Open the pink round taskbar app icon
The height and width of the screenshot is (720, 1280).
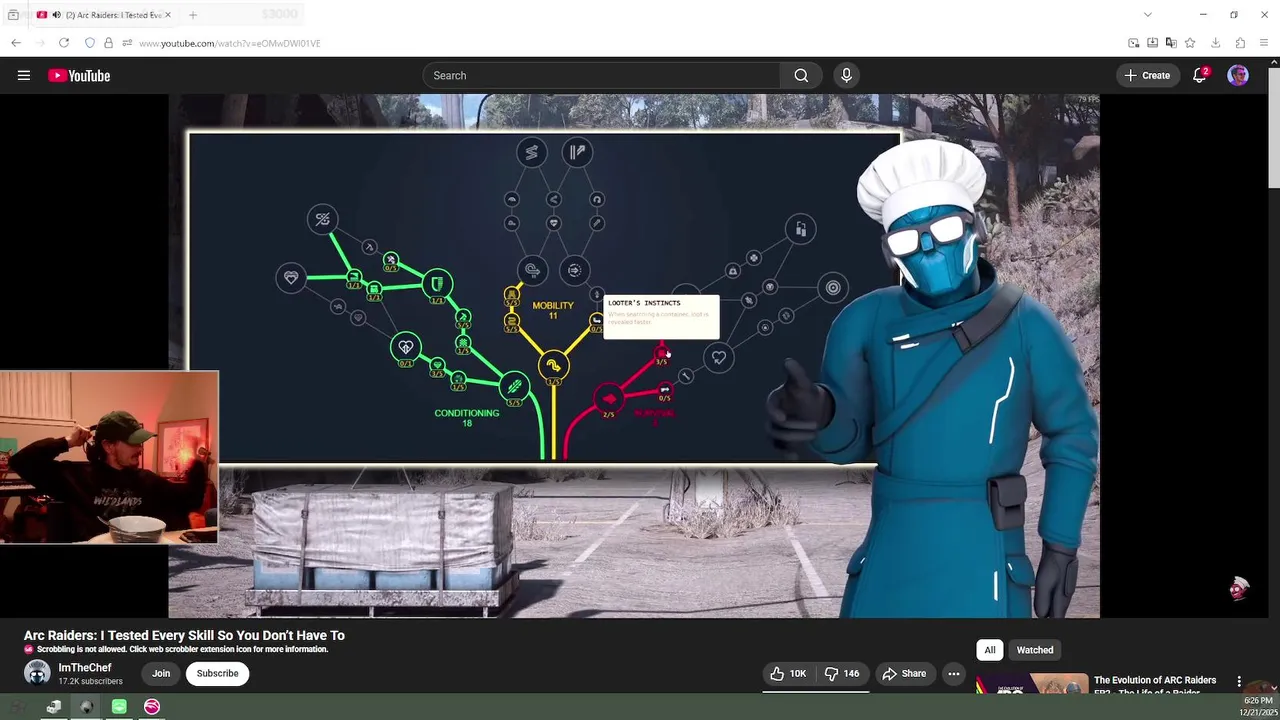[152, 707]
